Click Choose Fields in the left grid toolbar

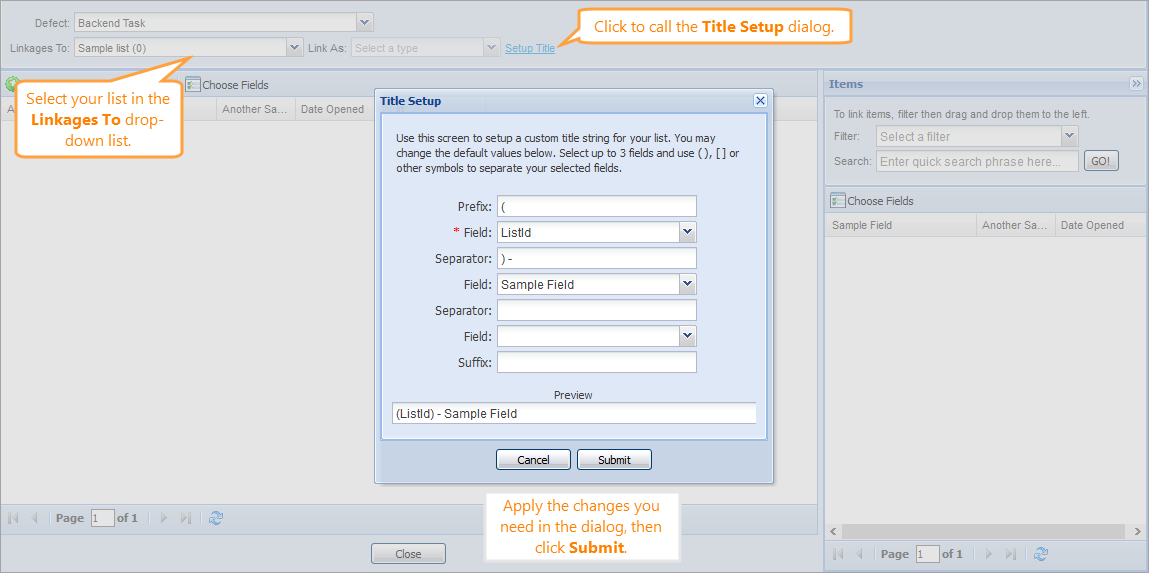[x=227, y=85]
